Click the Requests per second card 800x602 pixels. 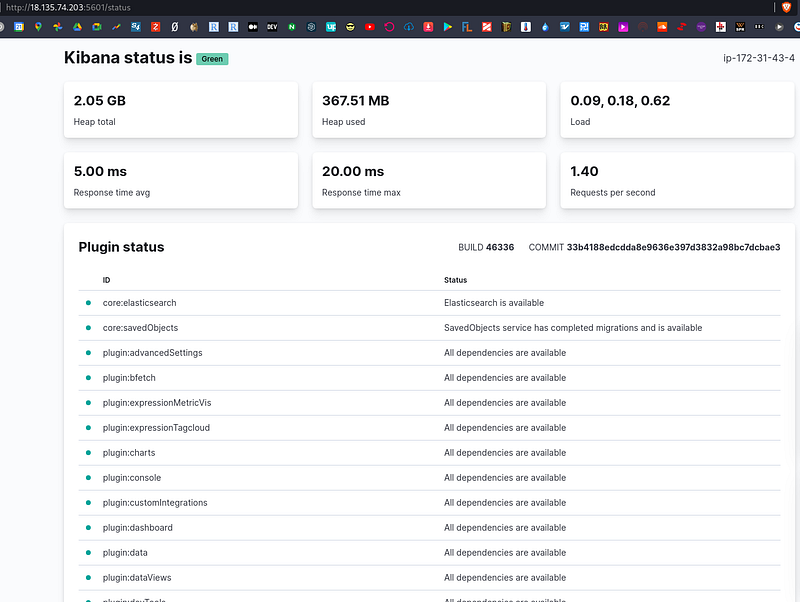click(677, 180)
